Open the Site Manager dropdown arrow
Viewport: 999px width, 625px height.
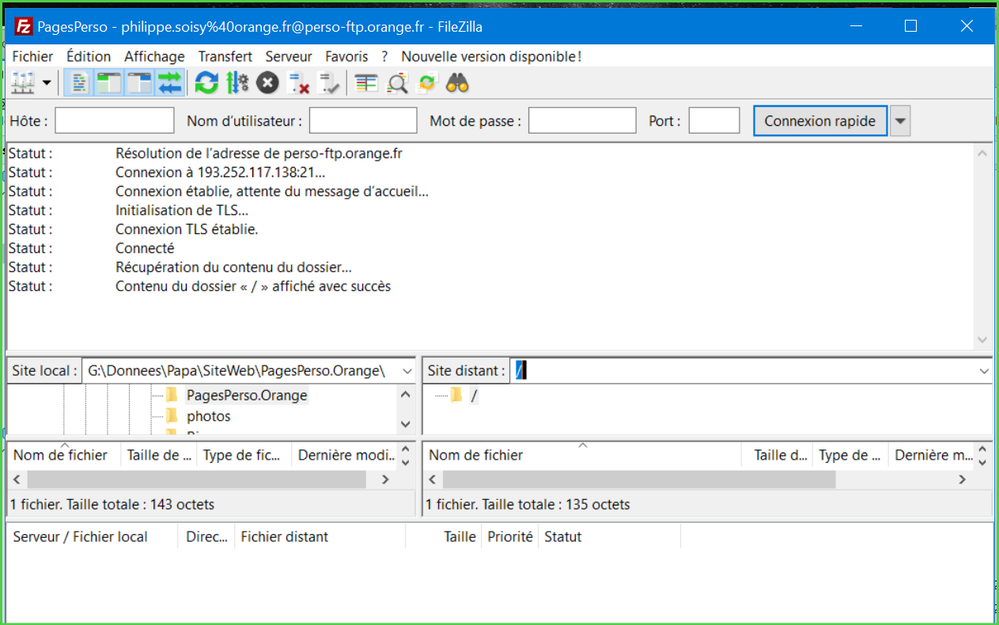coord(47,83)
